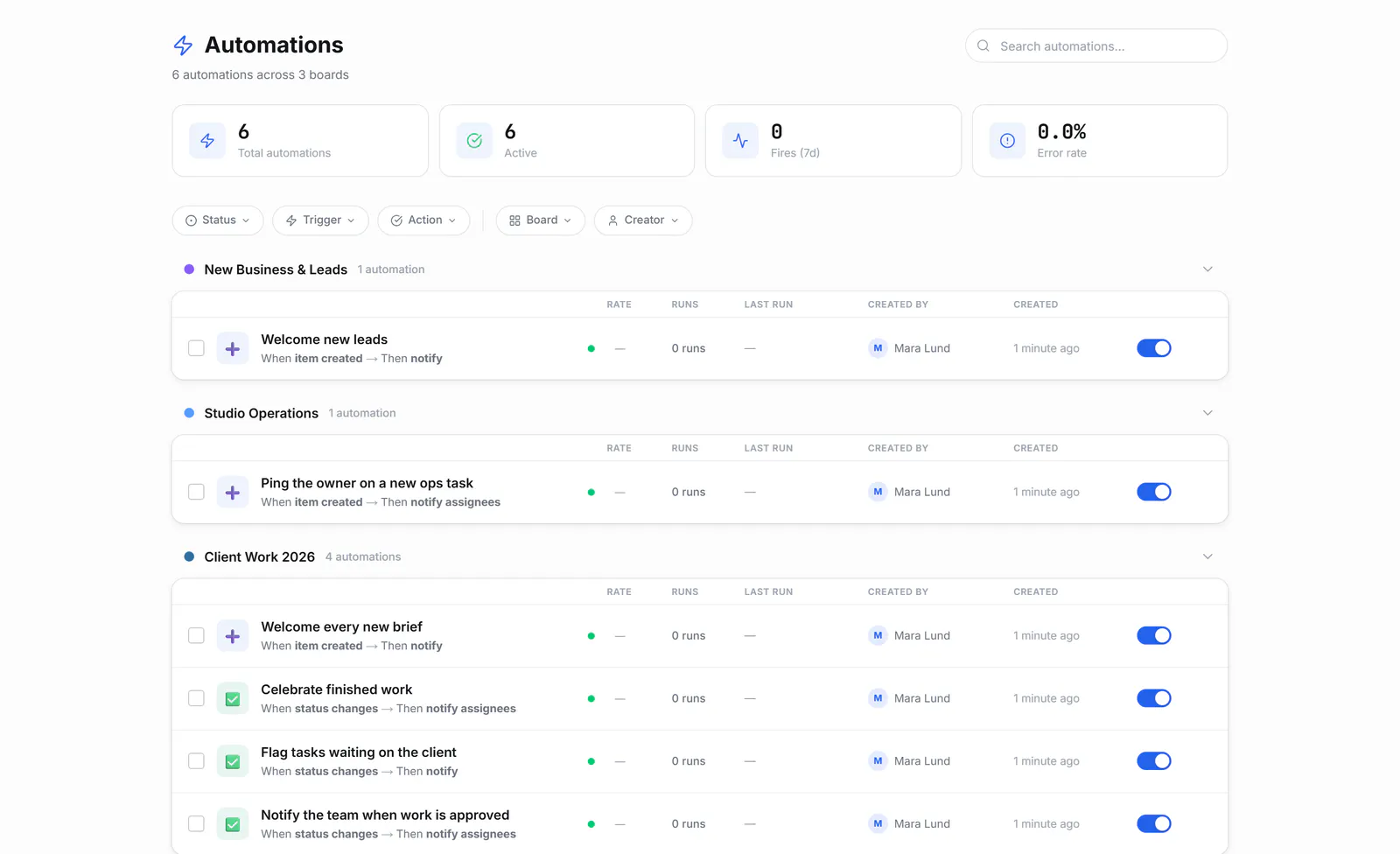
Task: Turn off Notify the team when work is approved
Action: pyautogui.click(x=1154, y=823)
